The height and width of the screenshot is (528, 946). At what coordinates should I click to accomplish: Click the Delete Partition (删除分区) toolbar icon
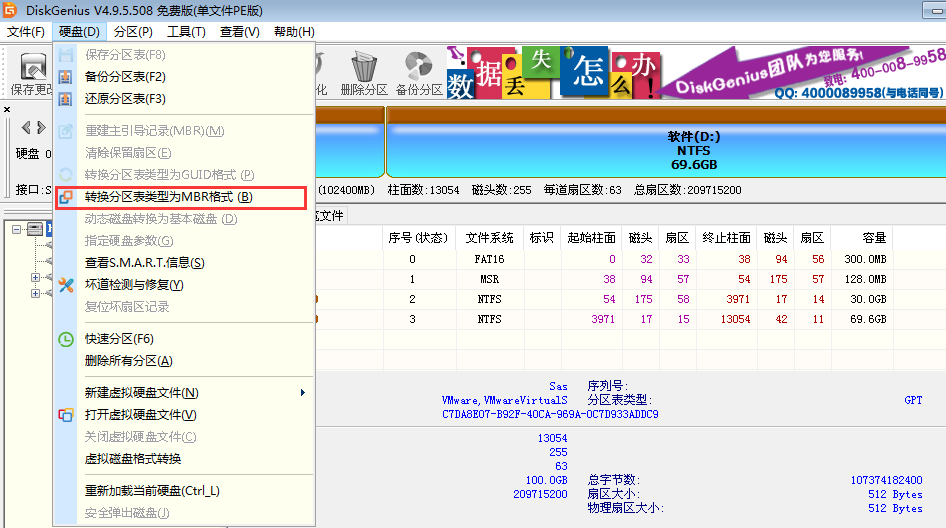(363, 74)
